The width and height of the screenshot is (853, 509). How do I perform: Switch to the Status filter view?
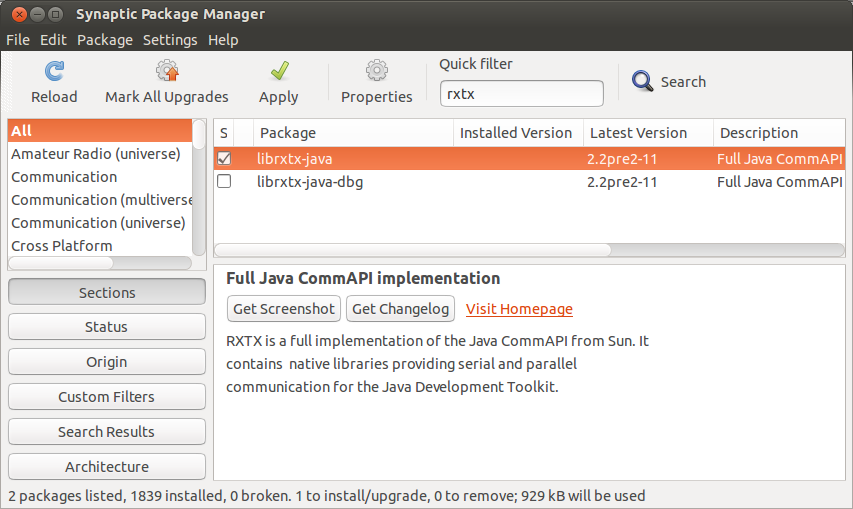tap(107, 327)
